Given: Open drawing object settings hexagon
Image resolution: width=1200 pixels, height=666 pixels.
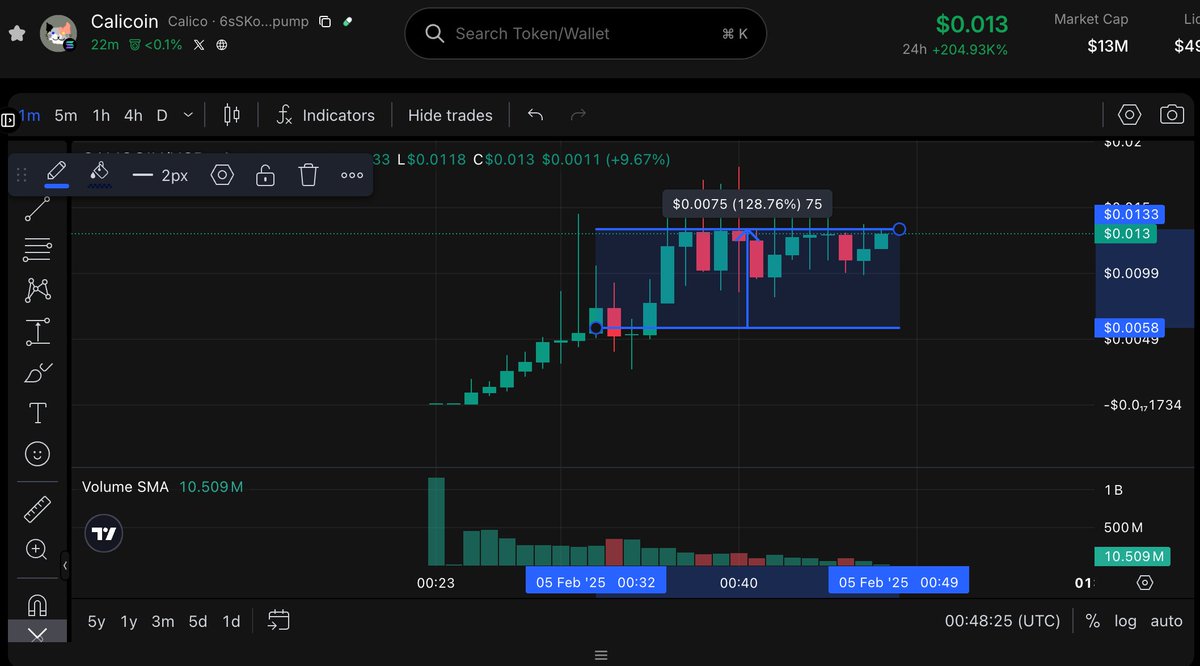Looking at the screenshot, I should coord(222,175).
